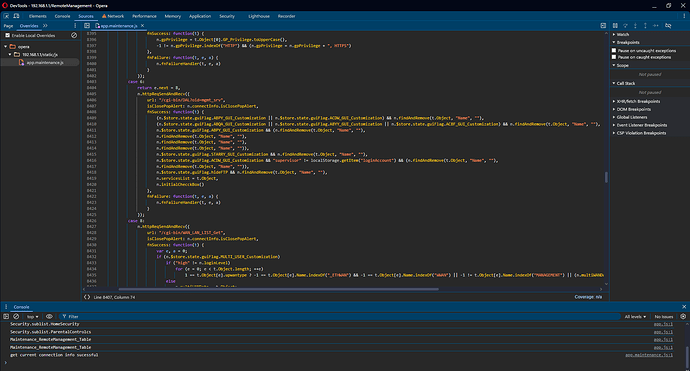Open the navigator pane three-dot menu
This screenshot has height=371, width=690.
[x=75, y=26]
